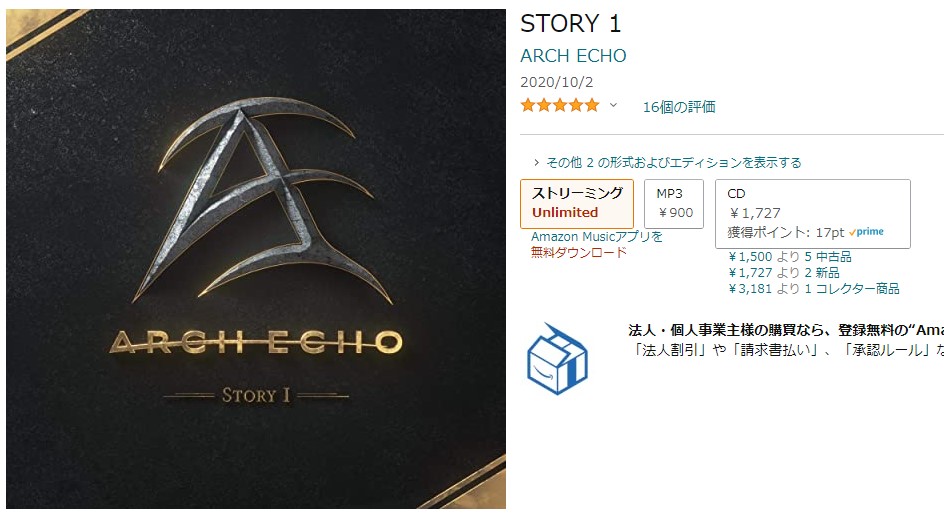The image size is (944, 516).
Task: Open the star rating dropdown chevron
Action: pos(613,105)
